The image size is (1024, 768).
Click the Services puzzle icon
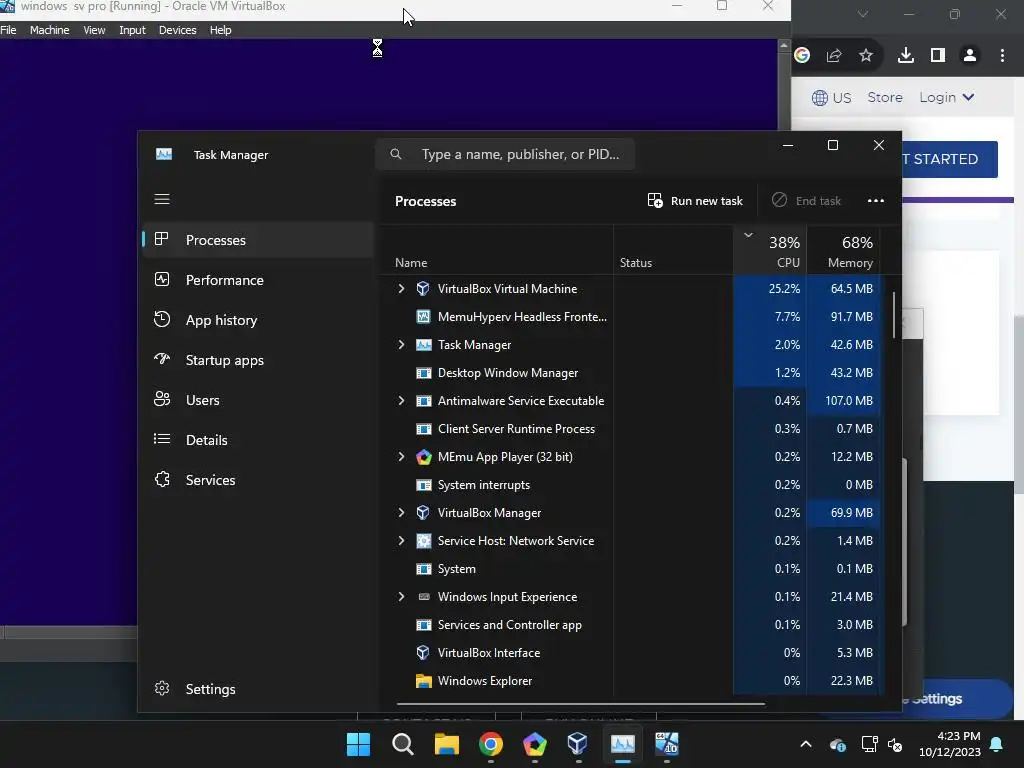pos(162,479)
